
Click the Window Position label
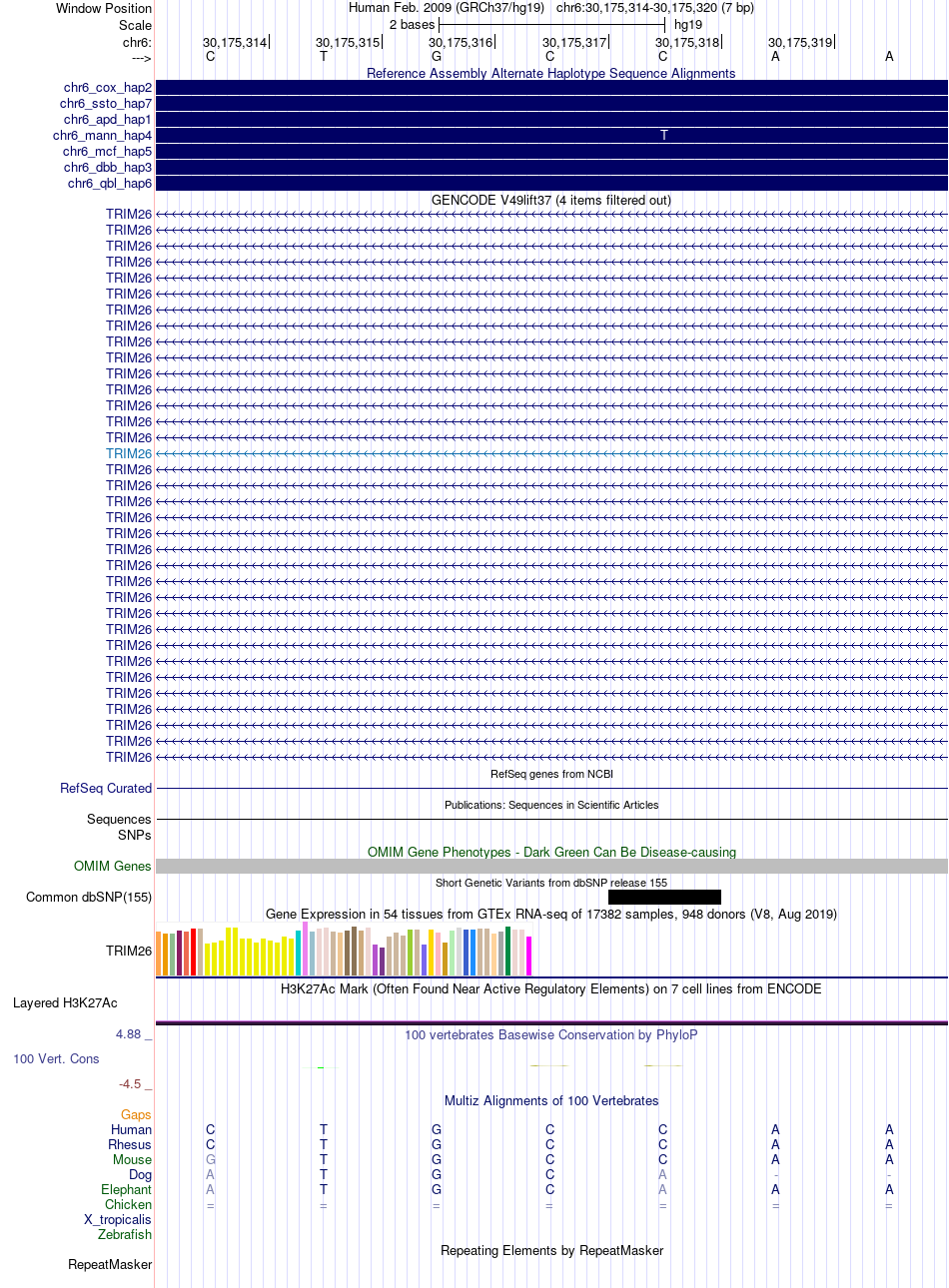tap(104, 9)
